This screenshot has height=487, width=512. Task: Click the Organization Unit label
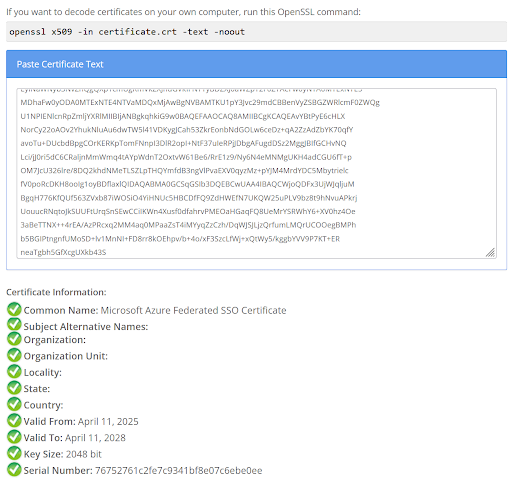66,356
